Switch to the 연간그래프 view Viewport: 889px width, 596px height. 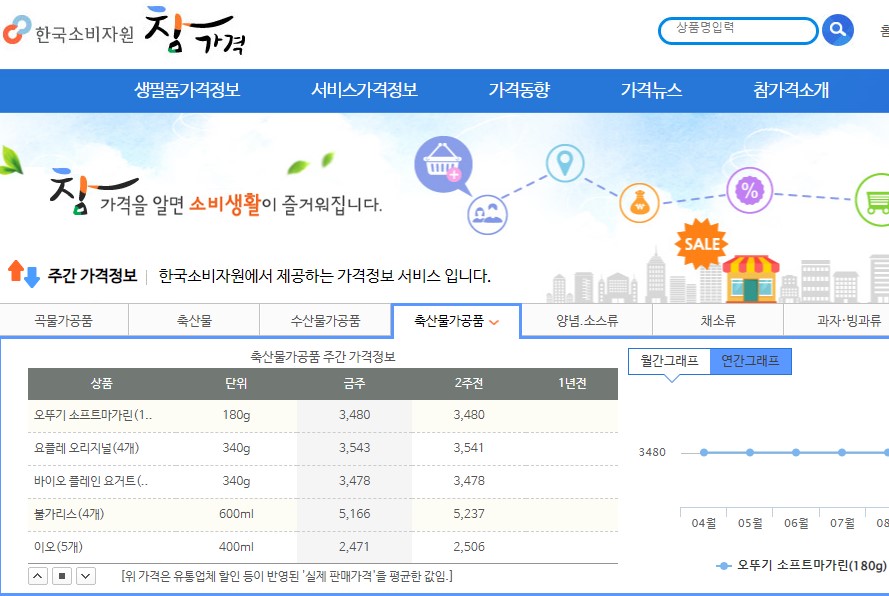(x=751, y=362)
